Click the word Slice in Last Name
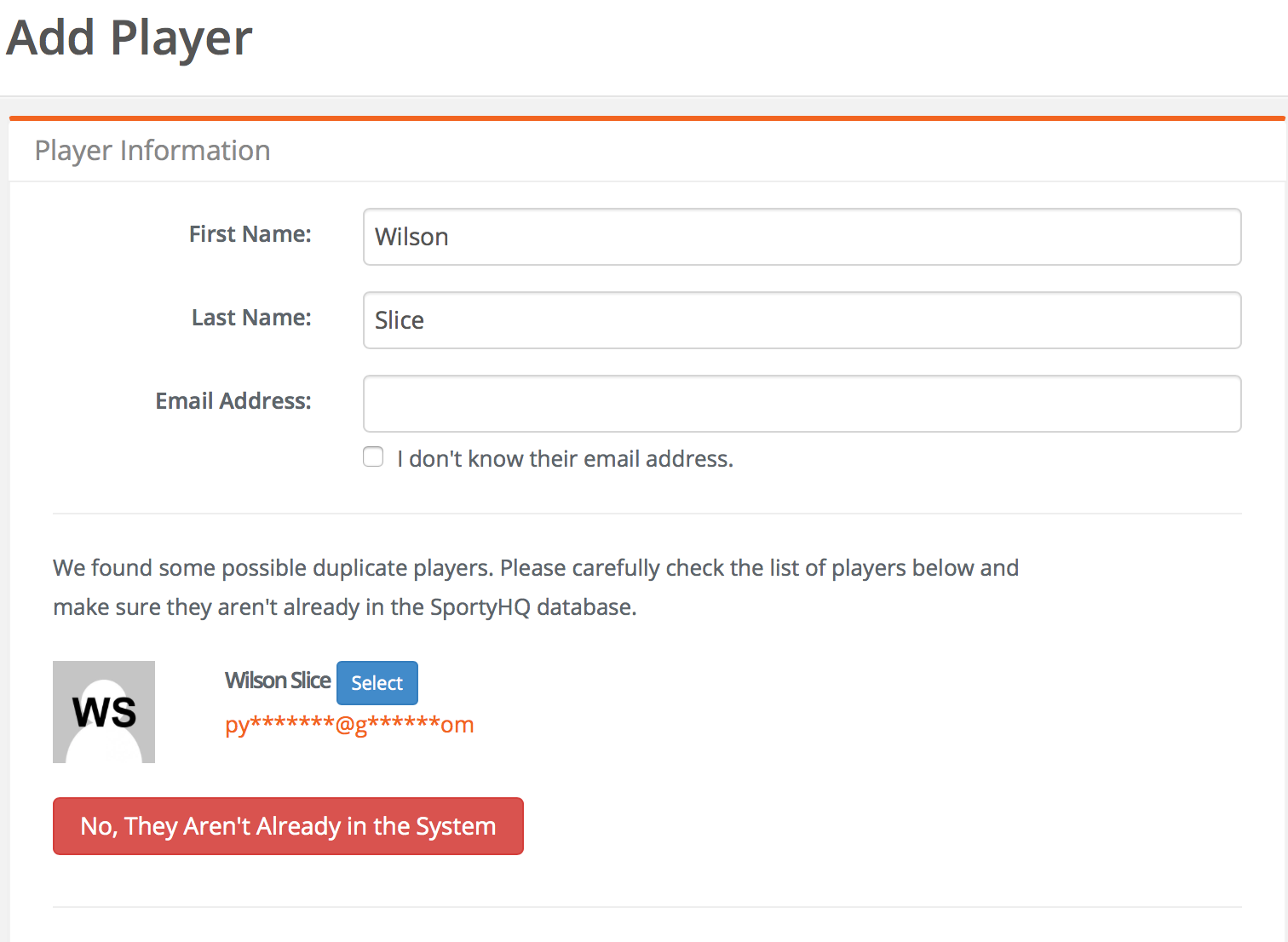Screen dimensions: 1288x942 tap(400, 320)
